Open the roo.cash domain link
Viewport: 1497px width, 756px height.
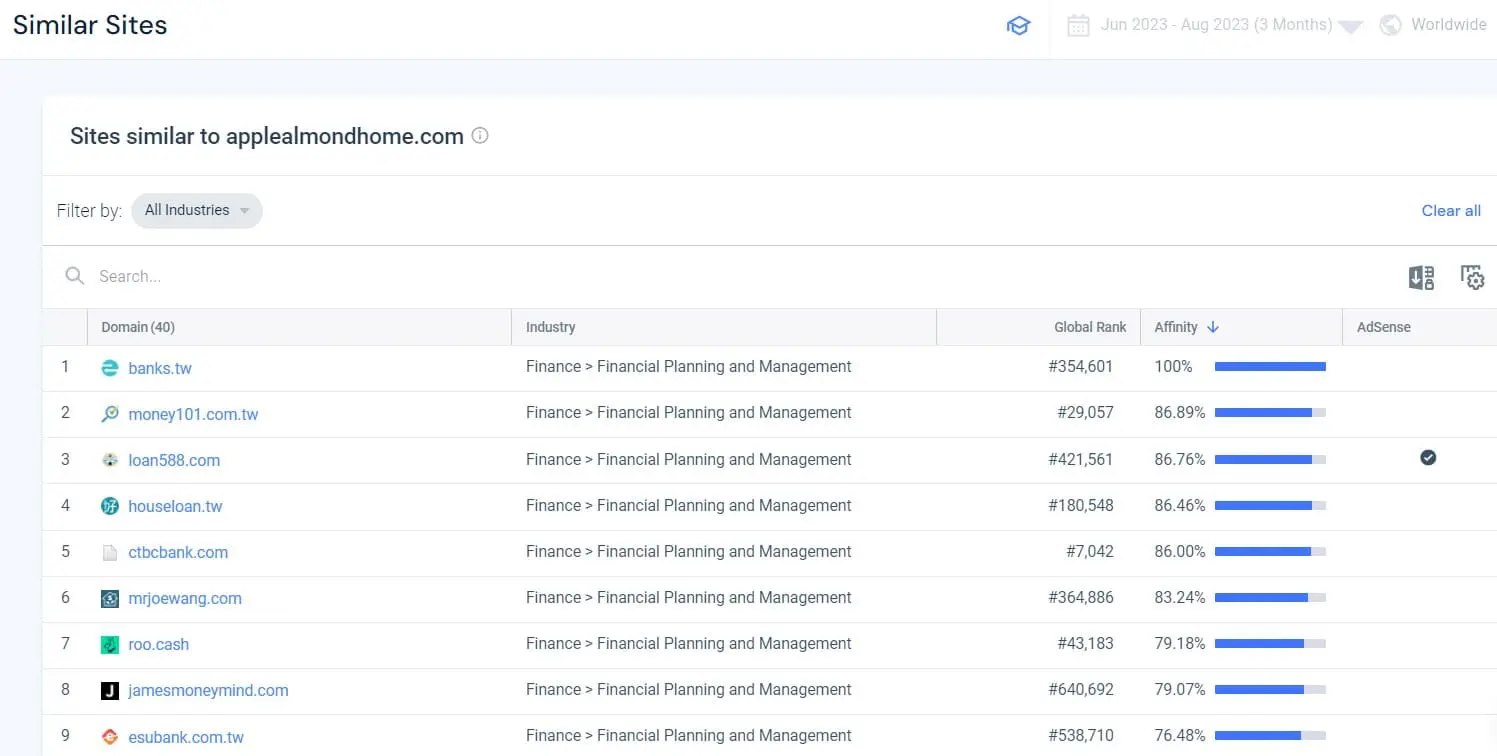tap(158, 644)
